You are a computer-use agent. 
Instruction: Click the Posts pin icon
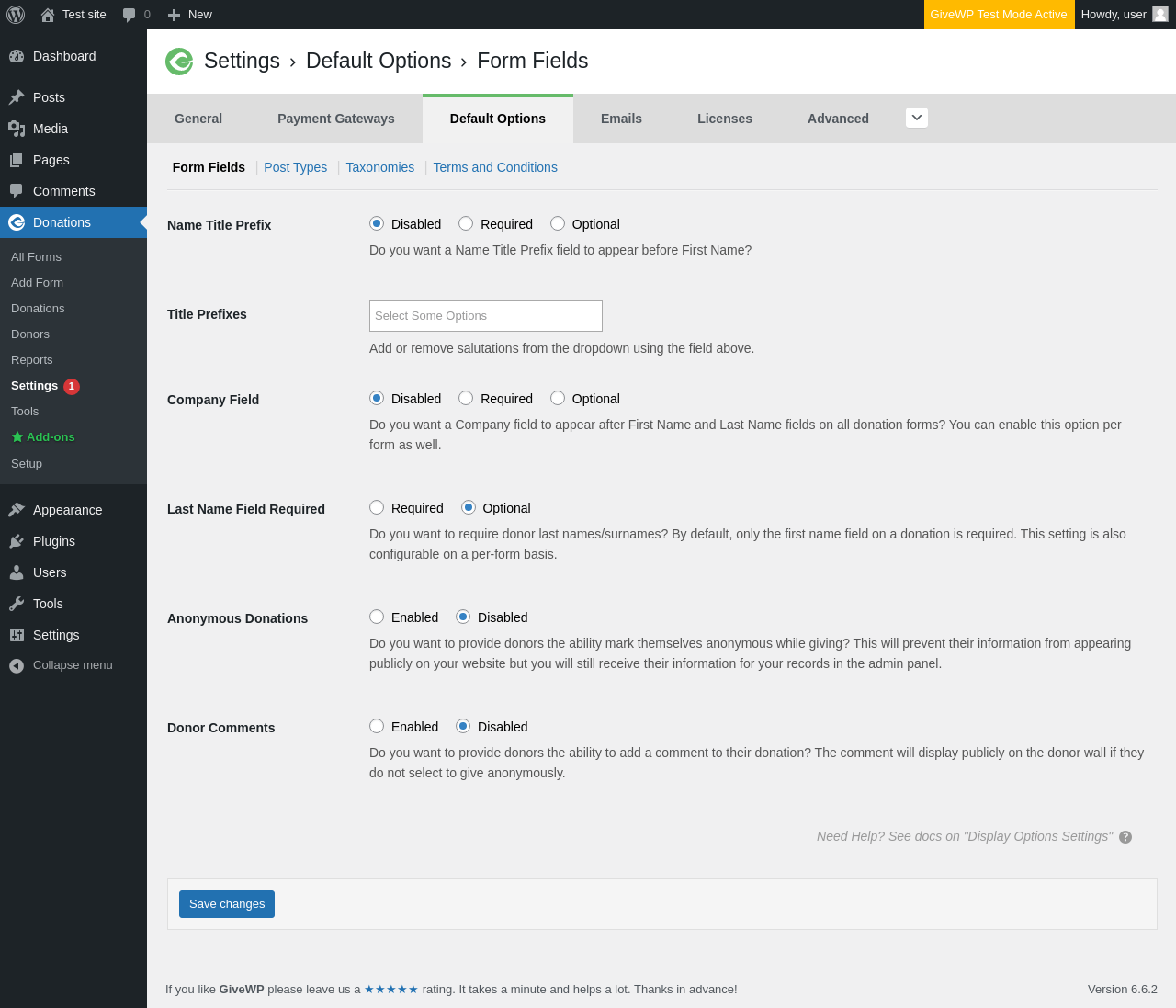coord(17,97)
